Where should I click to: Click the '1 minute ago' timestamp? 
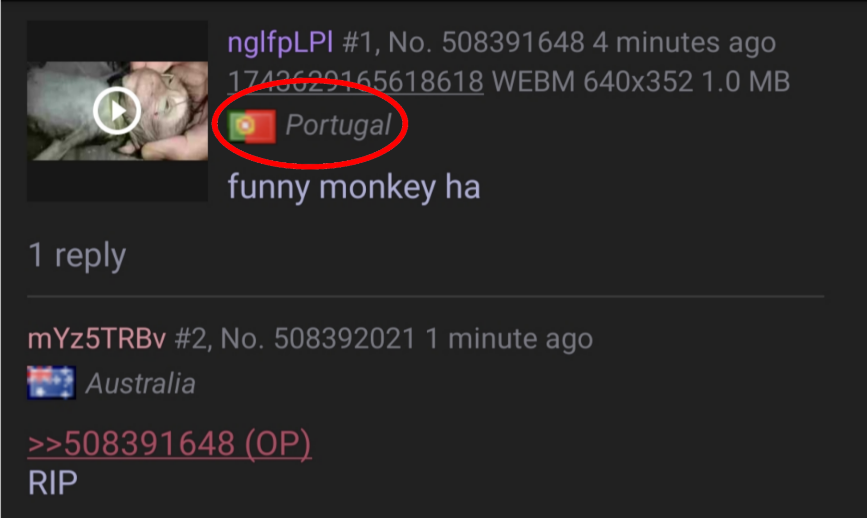509,338
